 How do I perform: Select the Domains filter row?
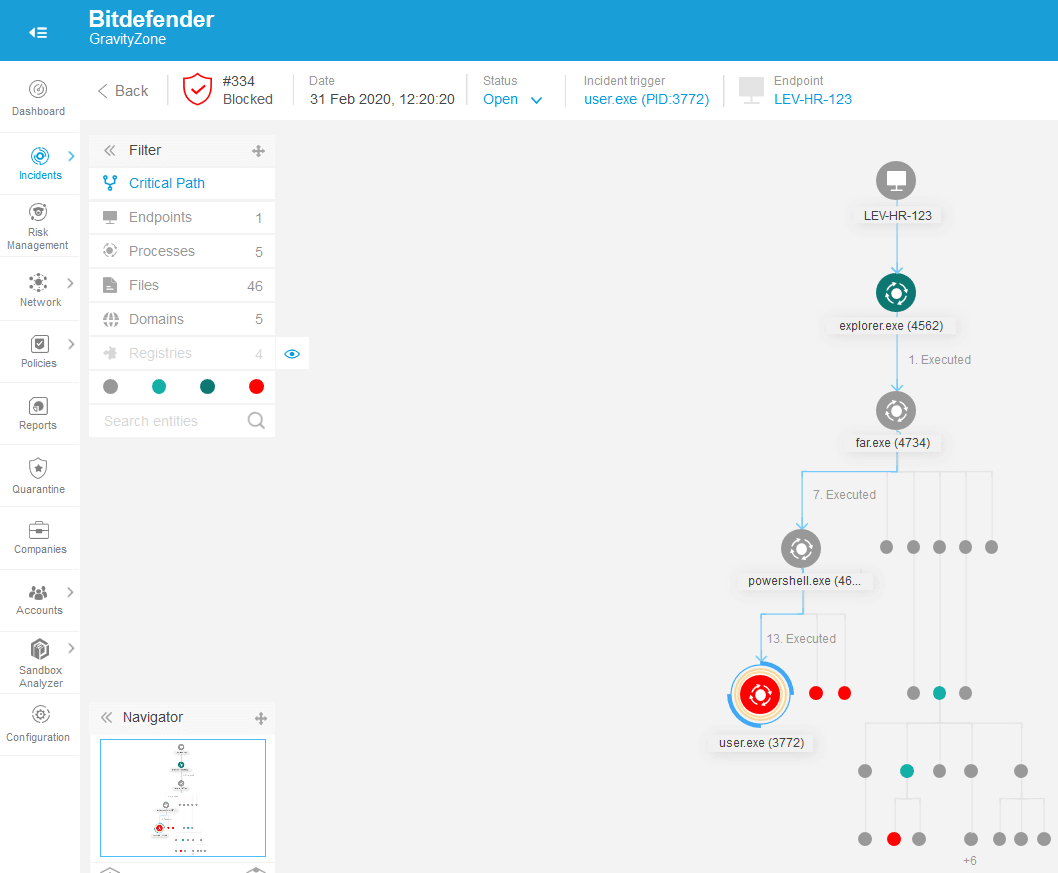click(182, 319)
